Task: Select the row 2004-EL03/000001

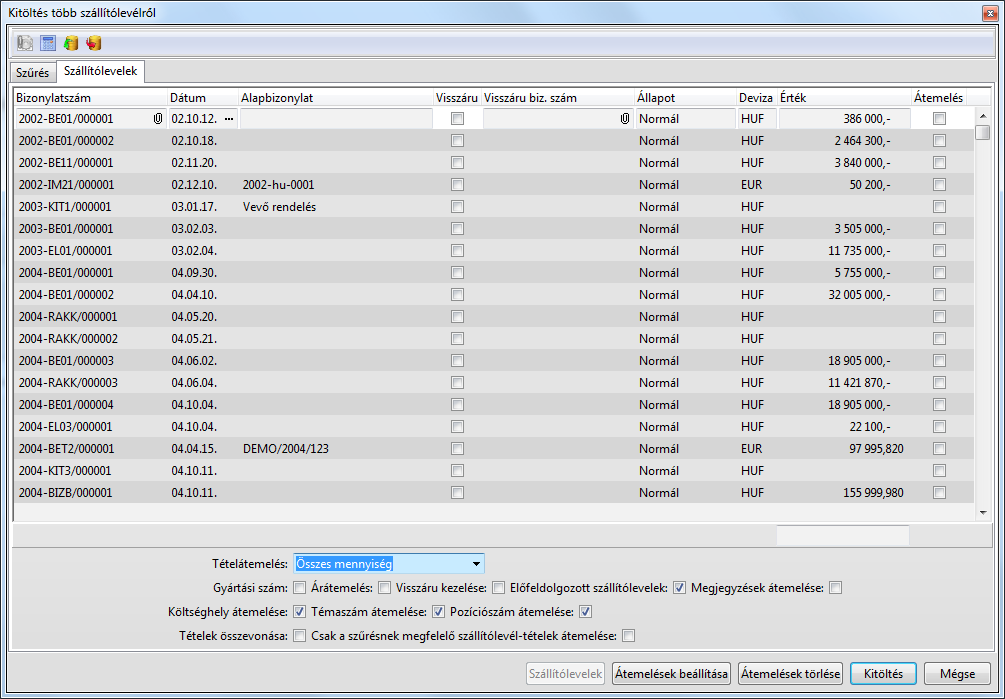Action: tap(494, 427)
